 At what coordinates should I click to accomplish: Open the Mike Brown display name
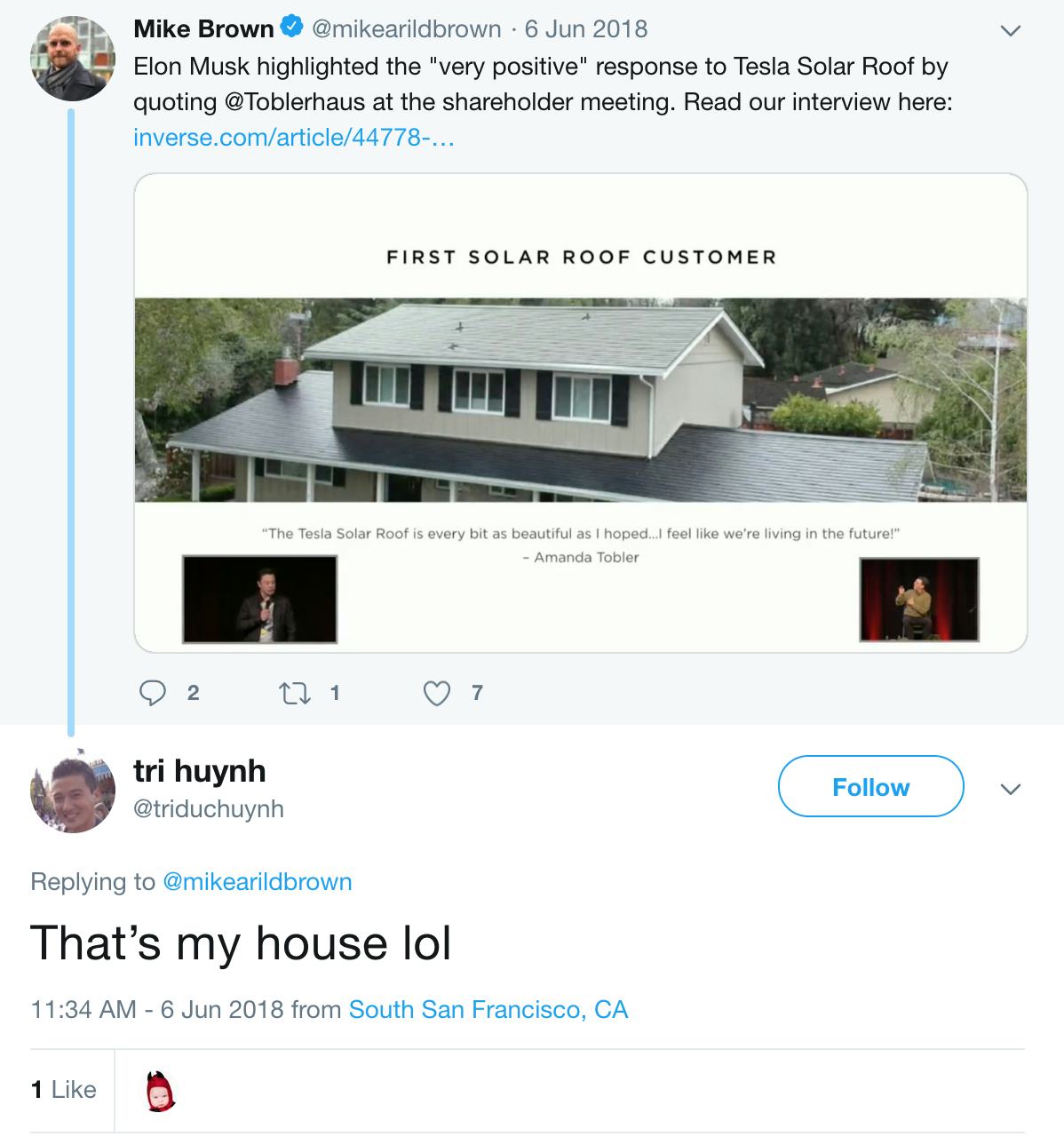point(203,29)
